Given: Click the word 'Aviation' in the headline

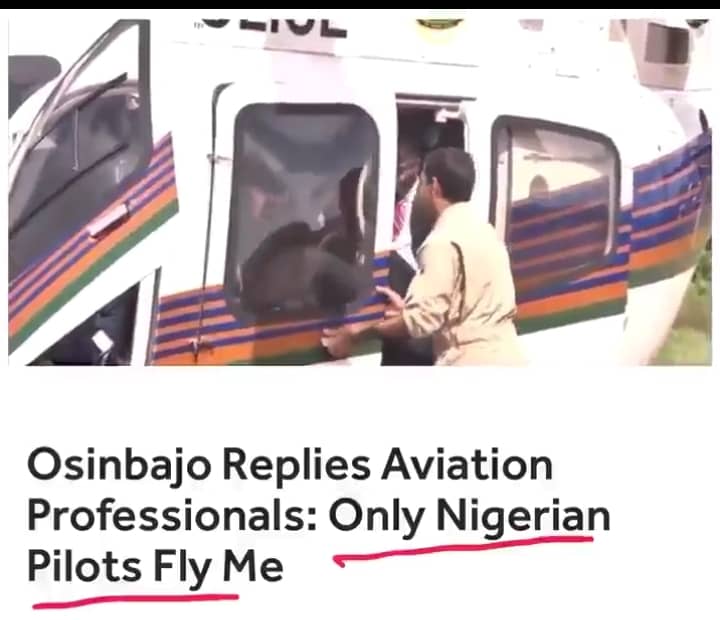Looking at the screenshot, I should tap(467, 465).
